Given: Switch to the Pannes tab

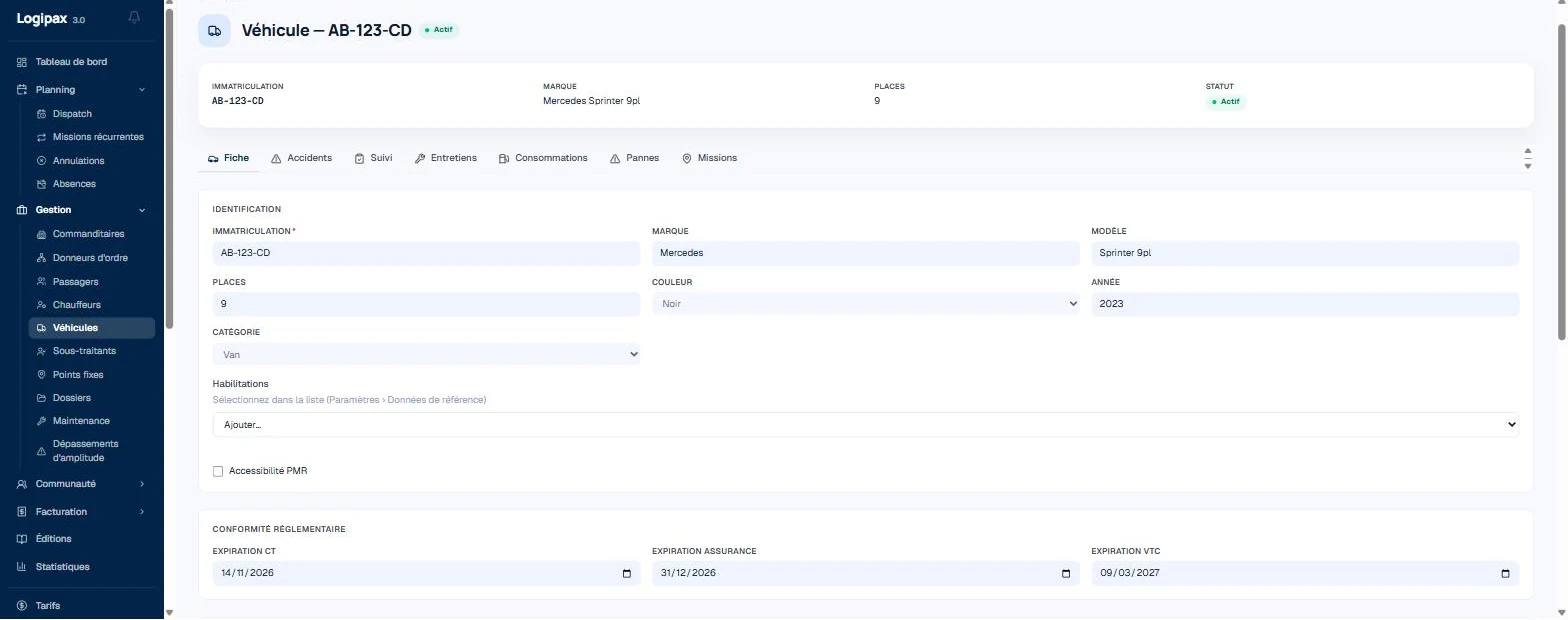Looking at the screenshot, I should click(635, 158).
